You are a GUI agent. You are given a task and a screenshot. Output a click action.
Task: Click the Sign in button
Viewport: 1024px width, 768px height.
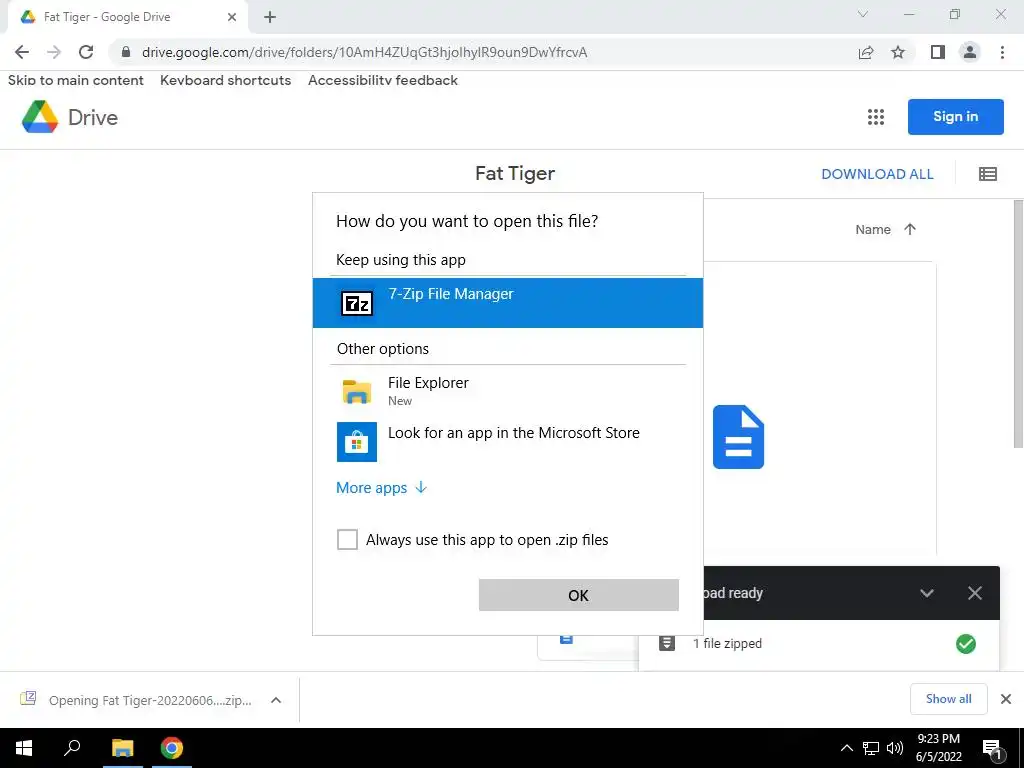click(x=955, y=117)
